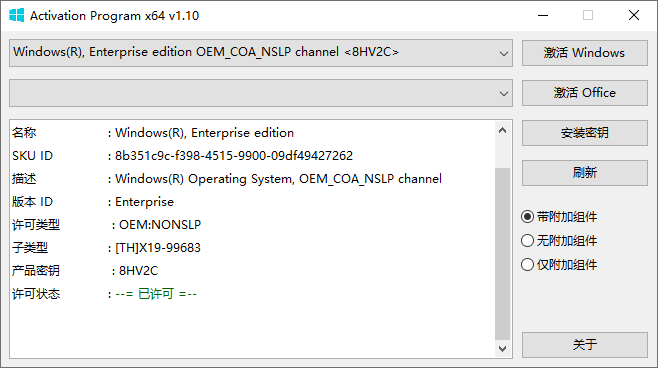The image size is (658, 368).
Task: Click the scrollbar down arrow in info panel
Action: (x=502, y=349)
